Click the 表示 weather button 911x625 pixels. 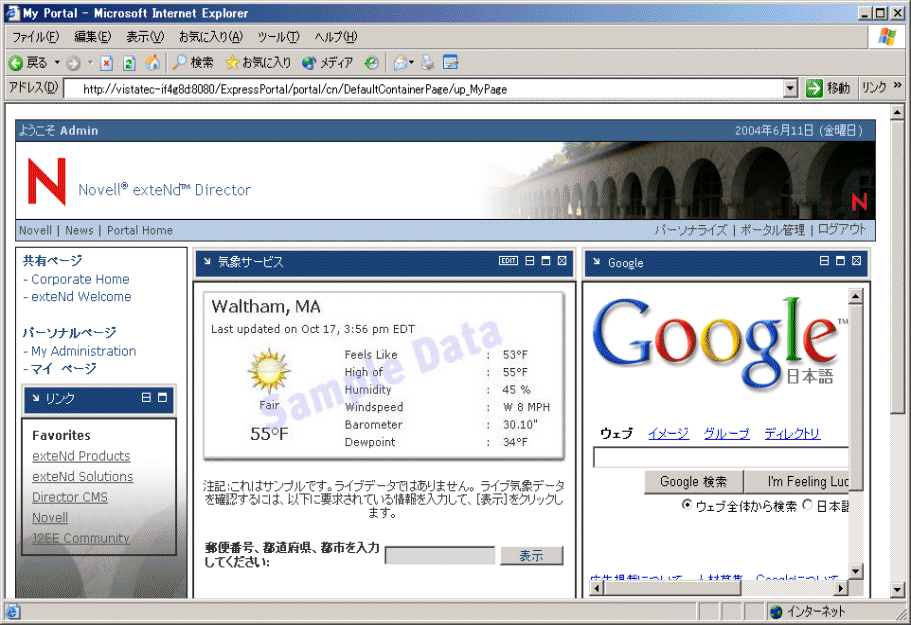click(x=532, y=556)
